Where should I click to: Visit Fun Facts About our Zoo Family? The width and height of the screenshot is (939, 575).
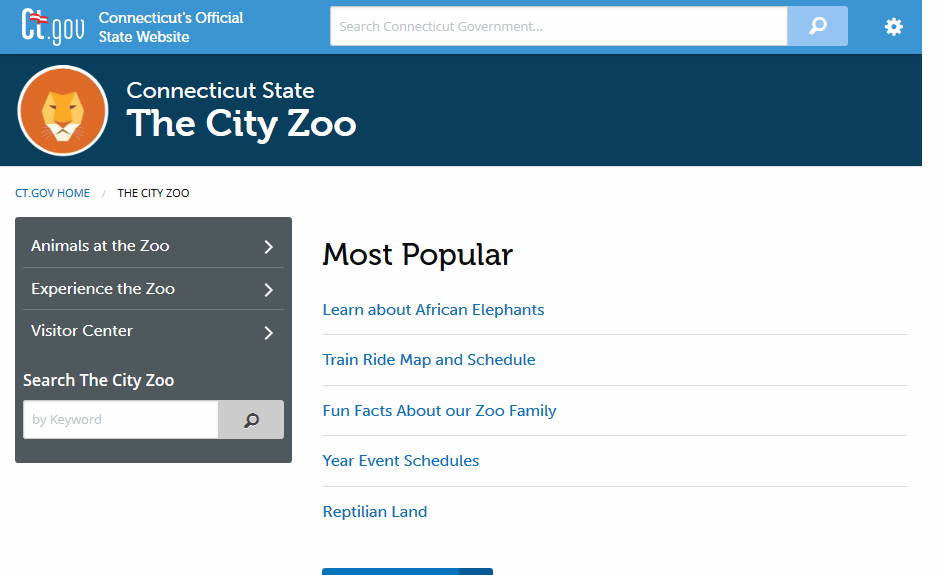click(x=439, y=411)
